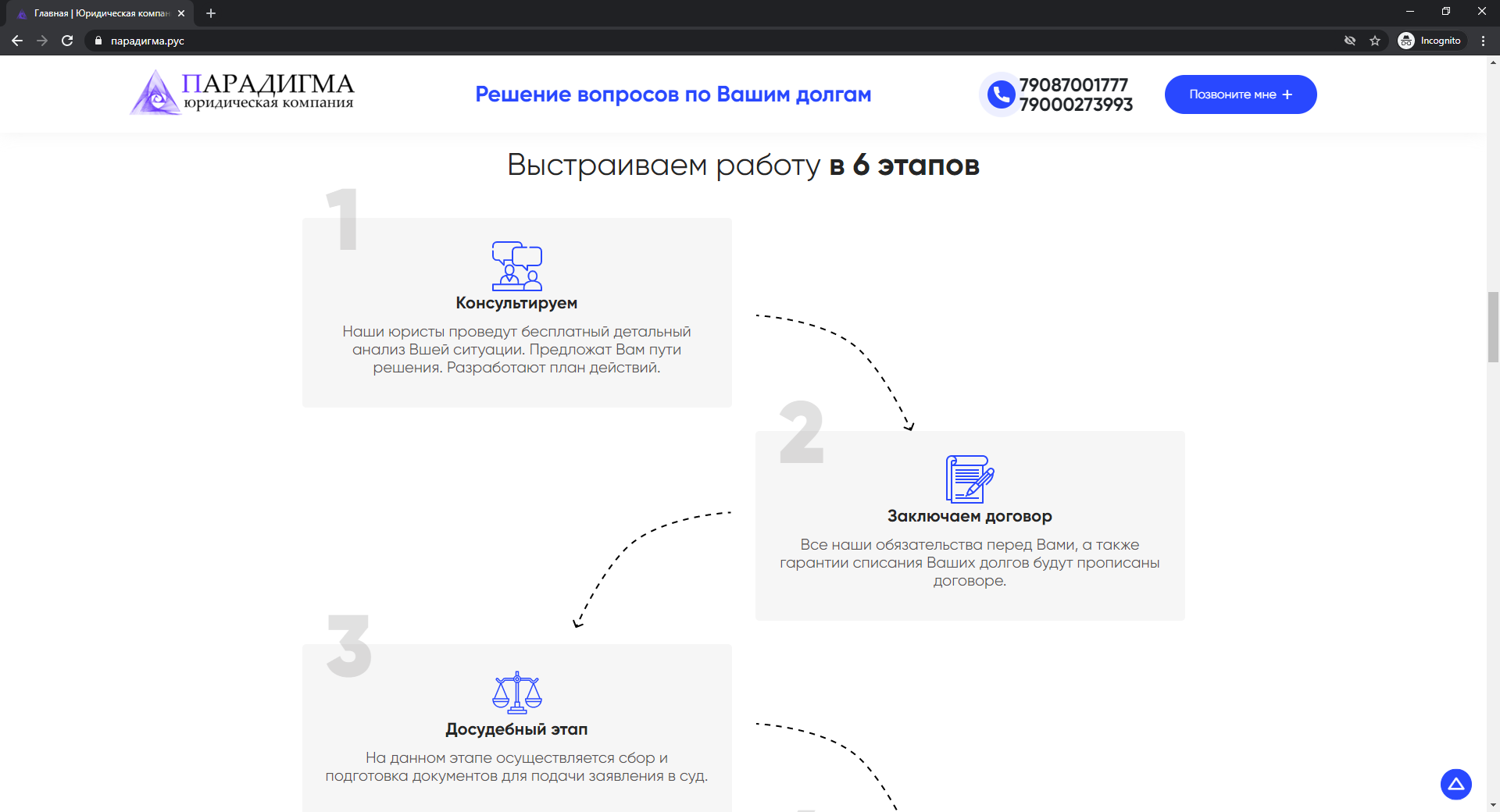
Task: Click the 'Консультируем' step heading
Action: 516,303
